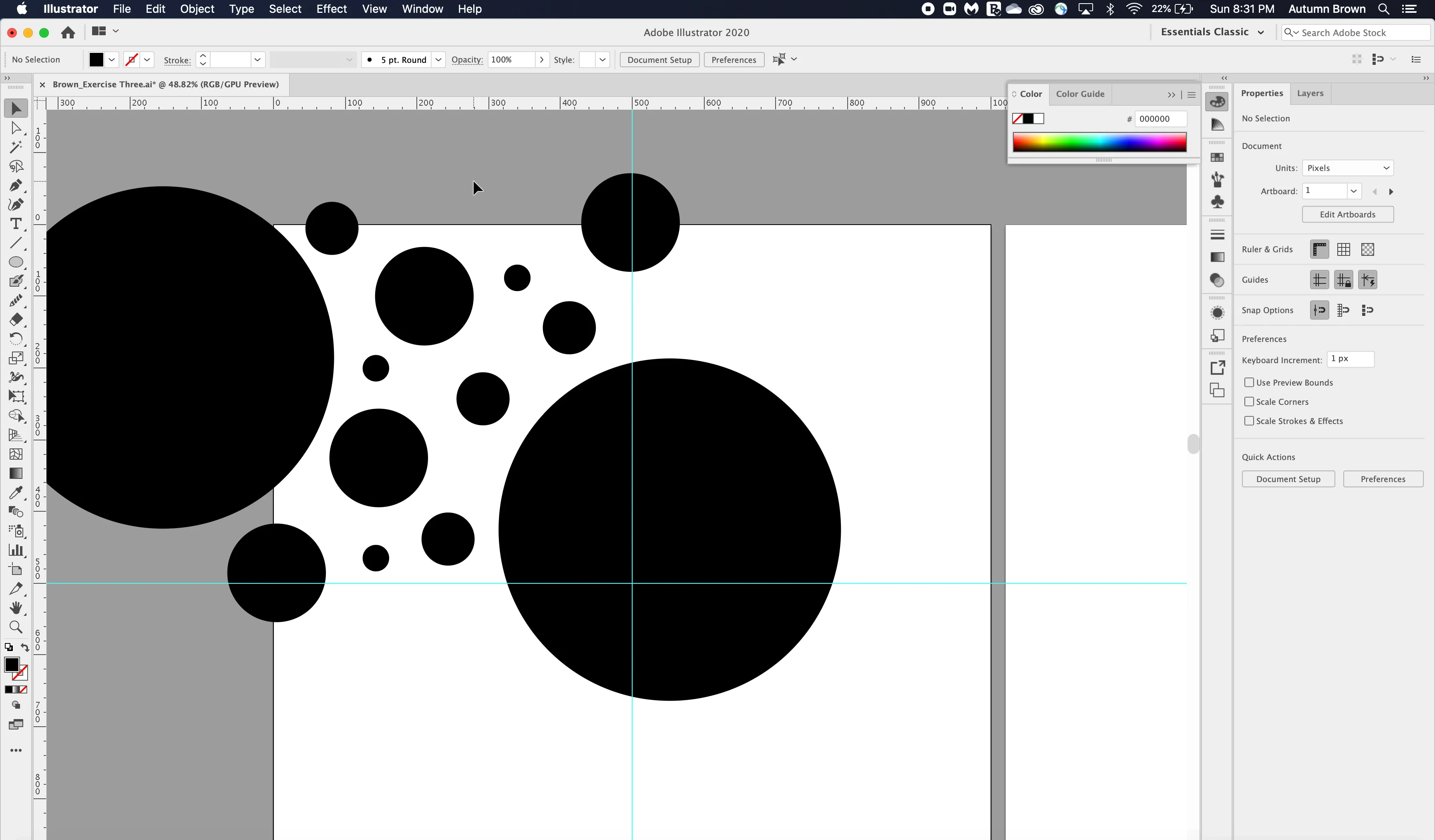1435x840 pixels.
Task: Select the Zoom tool
Action: pyautogui.click(x=16, y=627)
